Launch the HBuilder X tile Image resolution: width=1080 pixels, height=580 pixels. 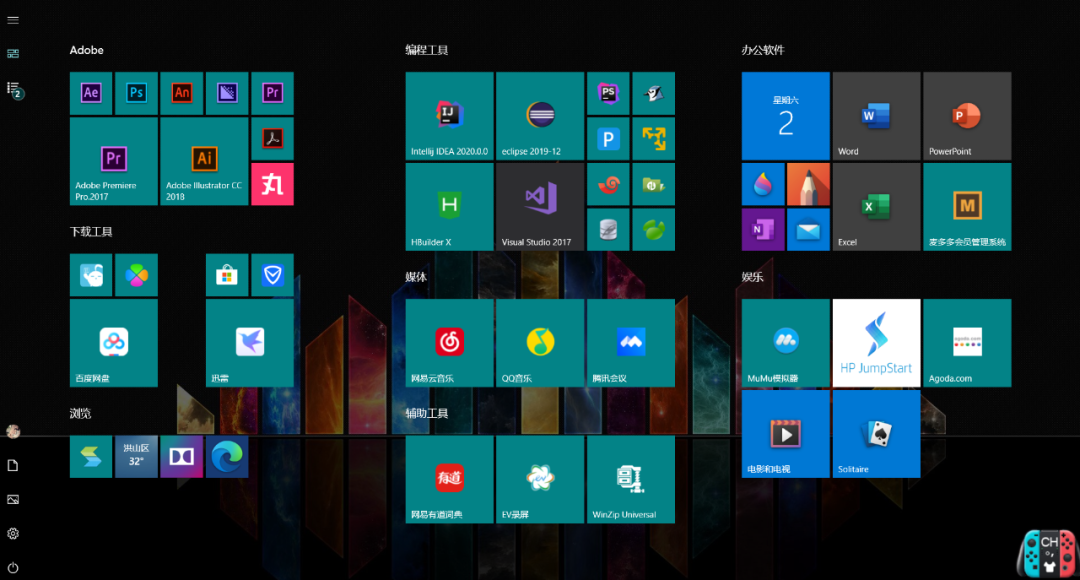(450, 207)
